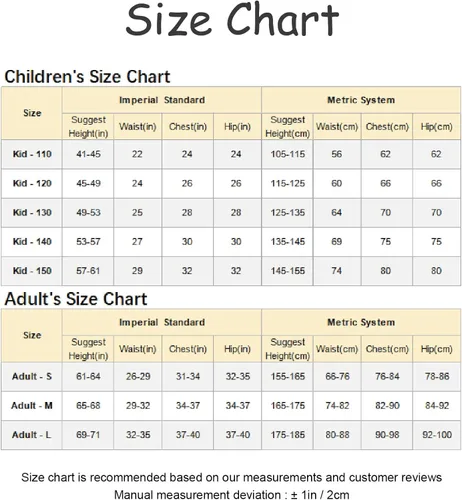This screenshot has width=462, height=500.
Task: Click the Kid - 150 size label
Action: tap(32, 271)
